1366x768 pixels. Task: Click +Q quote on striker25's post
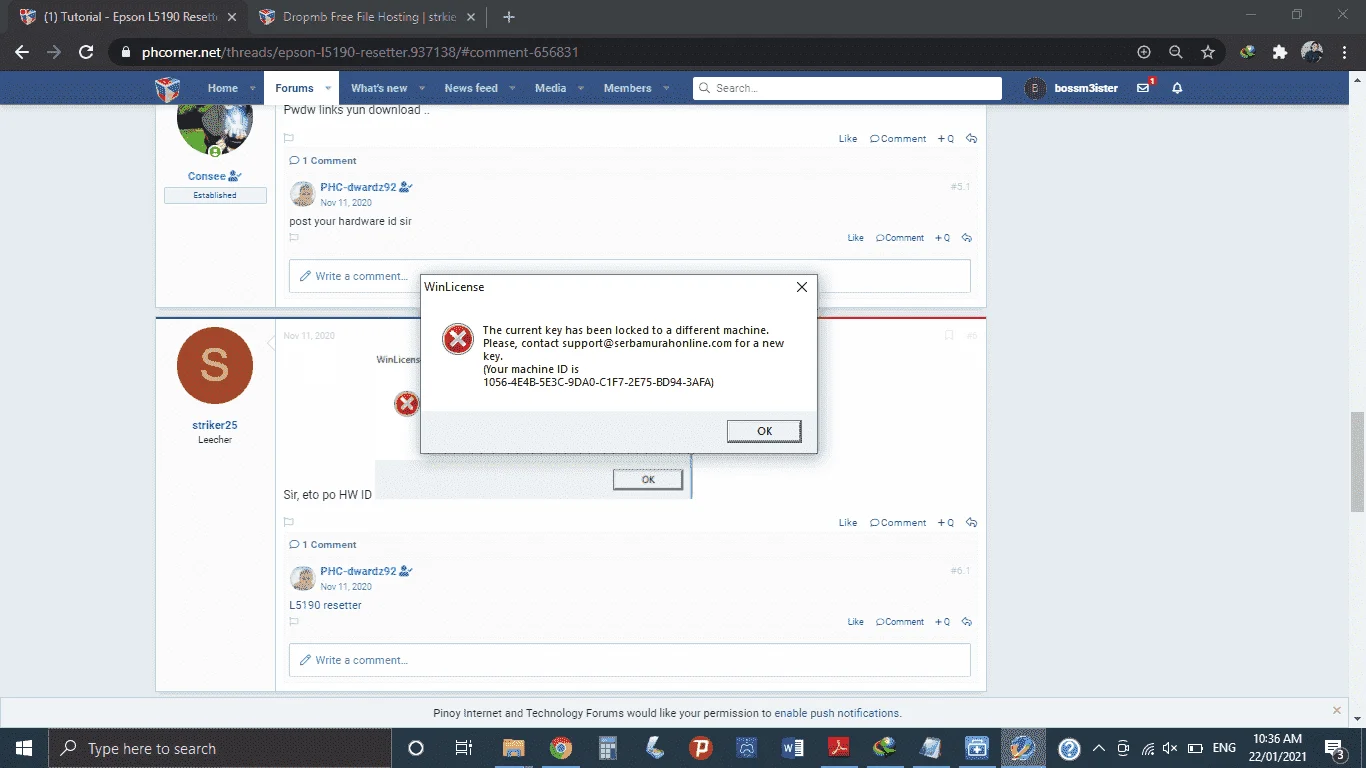point(945,523)
